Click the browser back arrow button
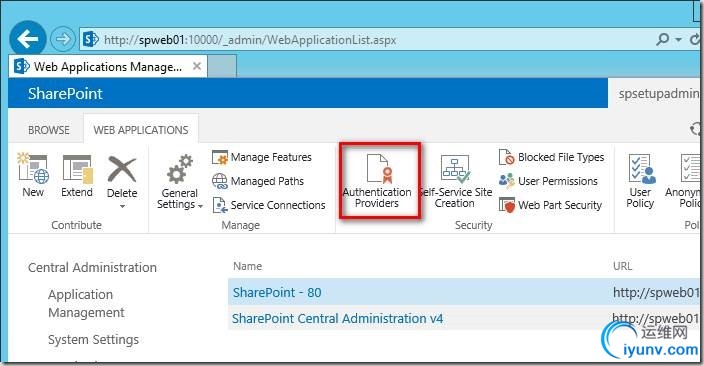The height and width of the screenshot is (366, 704). (28, 40)
